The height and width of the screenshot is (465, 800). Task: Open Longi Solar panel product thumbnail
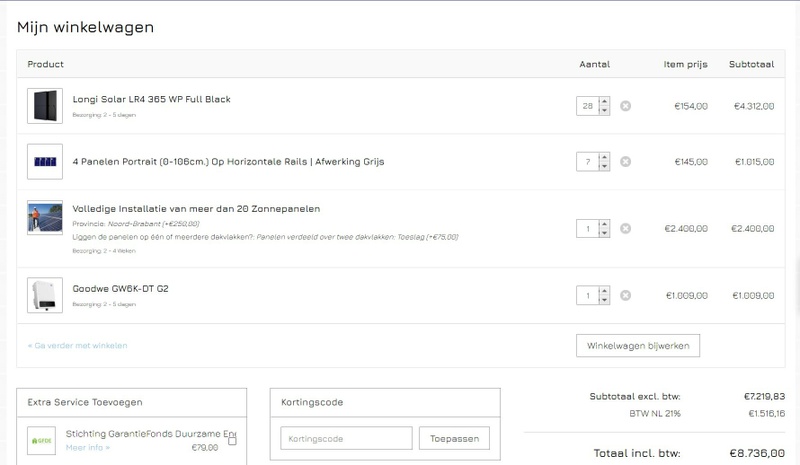(x=45, y=106)
